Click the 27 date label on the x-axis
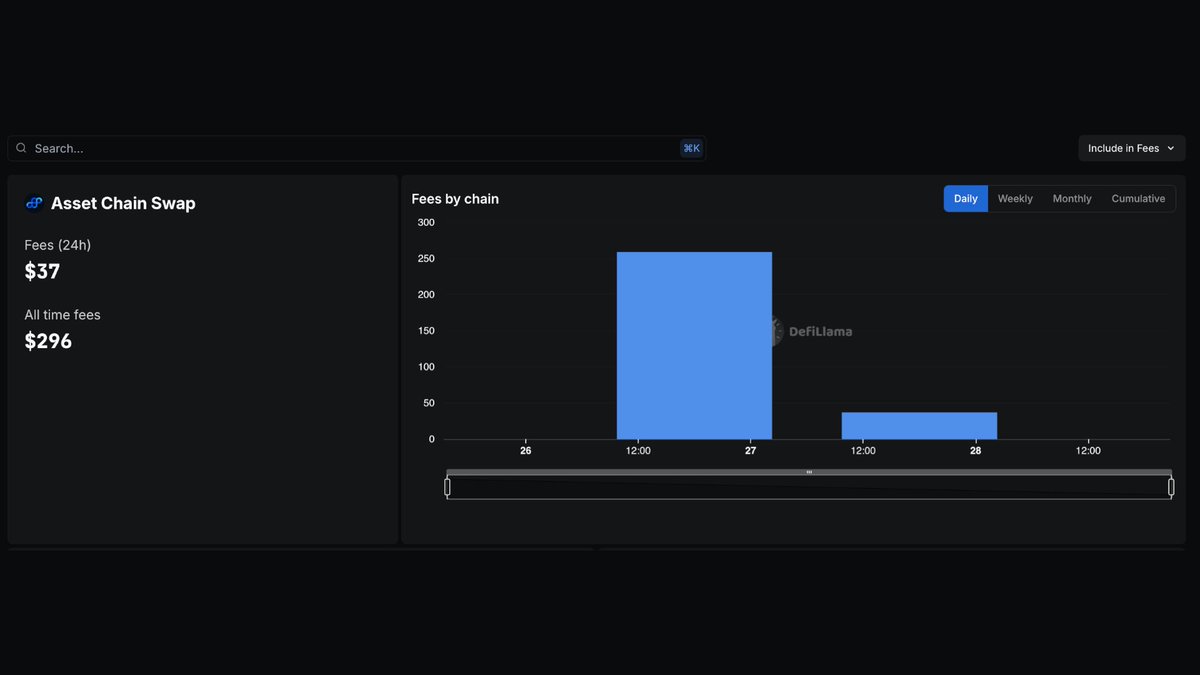The width and height of the screenshot is (1200, 675). (x=751, y=451)
